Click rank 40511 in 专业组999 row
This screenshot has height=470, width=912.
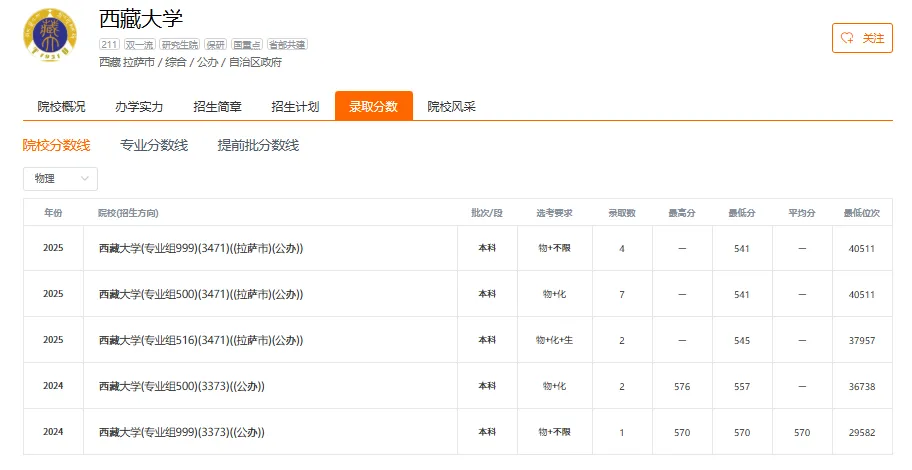pyautogui.click(x=862, y=249)
